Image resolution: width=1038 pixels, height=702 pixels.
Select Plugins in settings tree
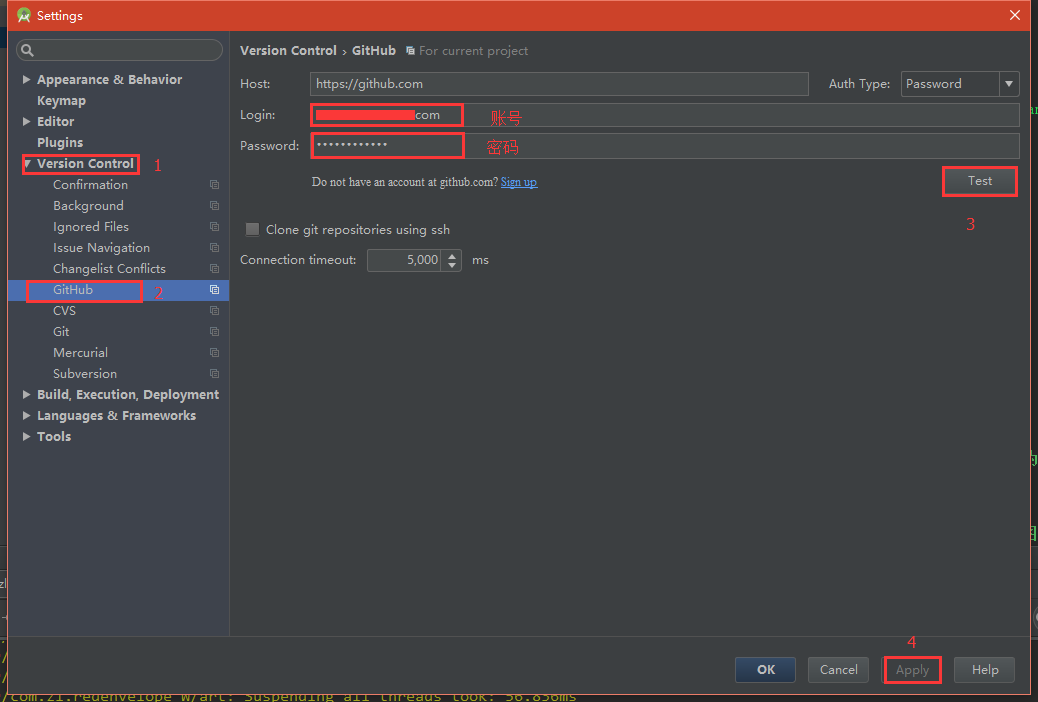click(x=60, y=142)
